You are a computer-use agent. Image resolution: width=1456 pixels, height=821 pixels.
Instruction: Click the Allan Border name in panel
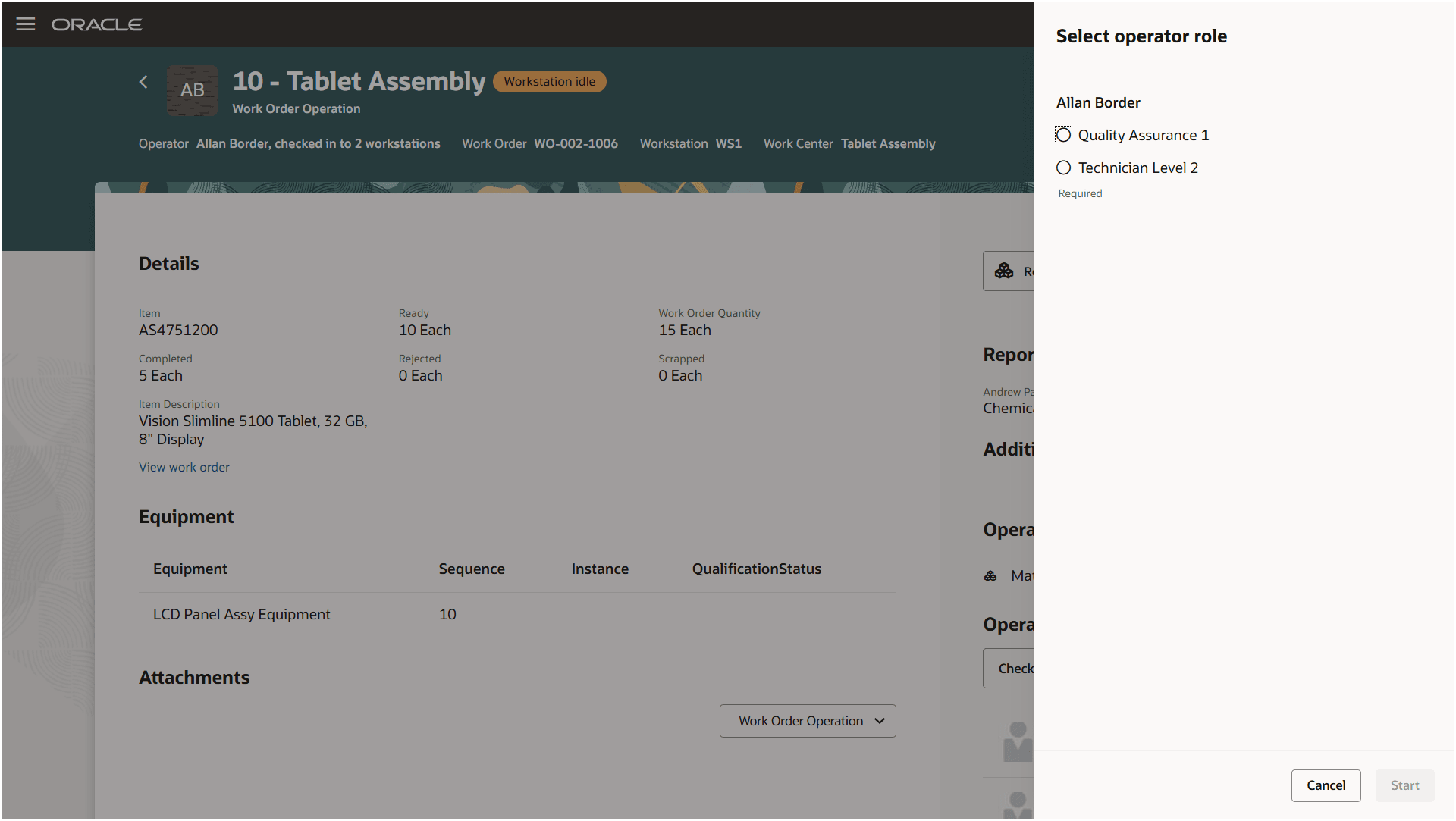(x=1098, y=103)
